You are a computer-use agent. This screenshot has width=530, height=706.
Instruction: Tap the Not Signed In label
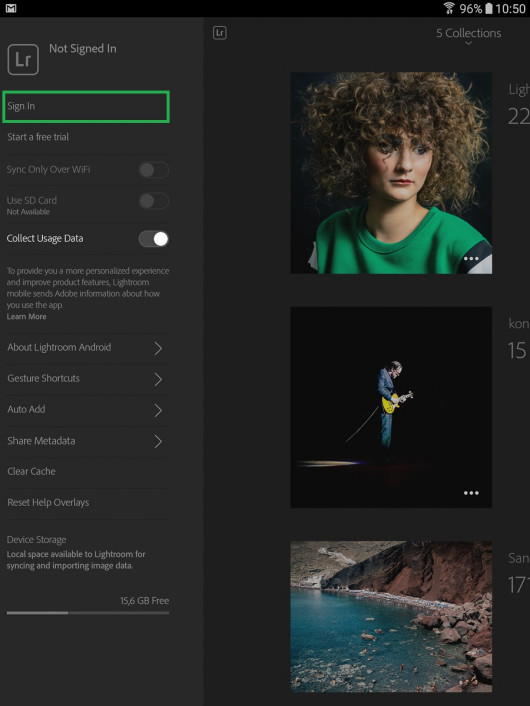(83, 49)
